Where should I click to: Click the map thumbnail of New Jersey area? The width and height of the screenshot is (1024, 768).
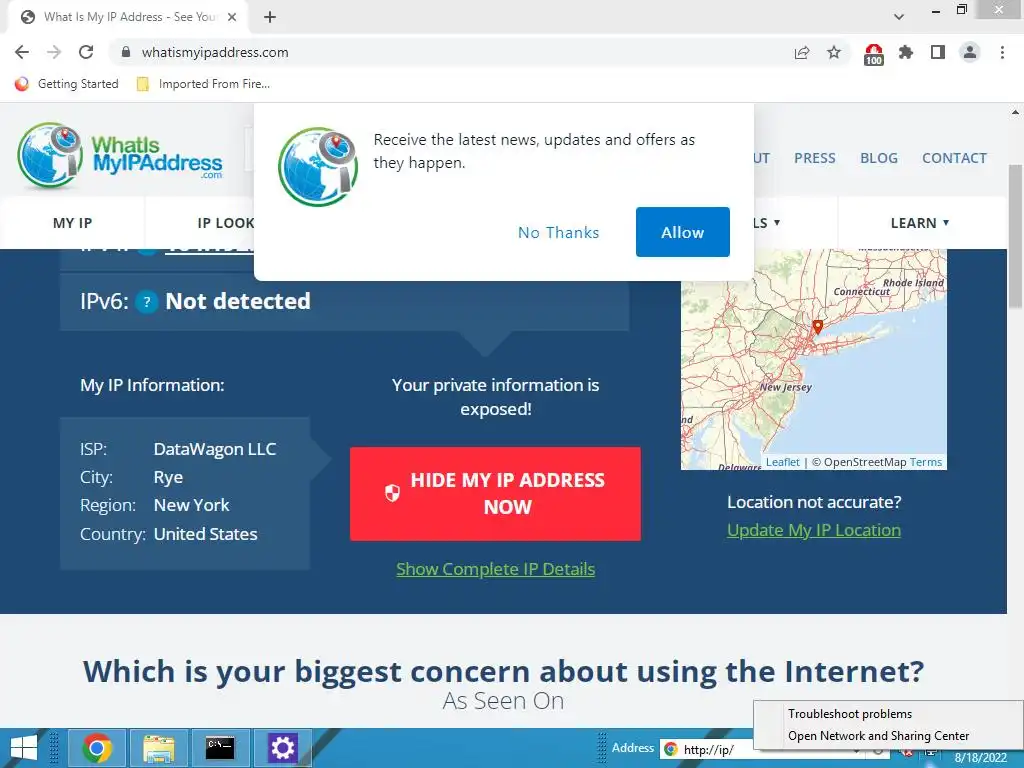(814, 359)
